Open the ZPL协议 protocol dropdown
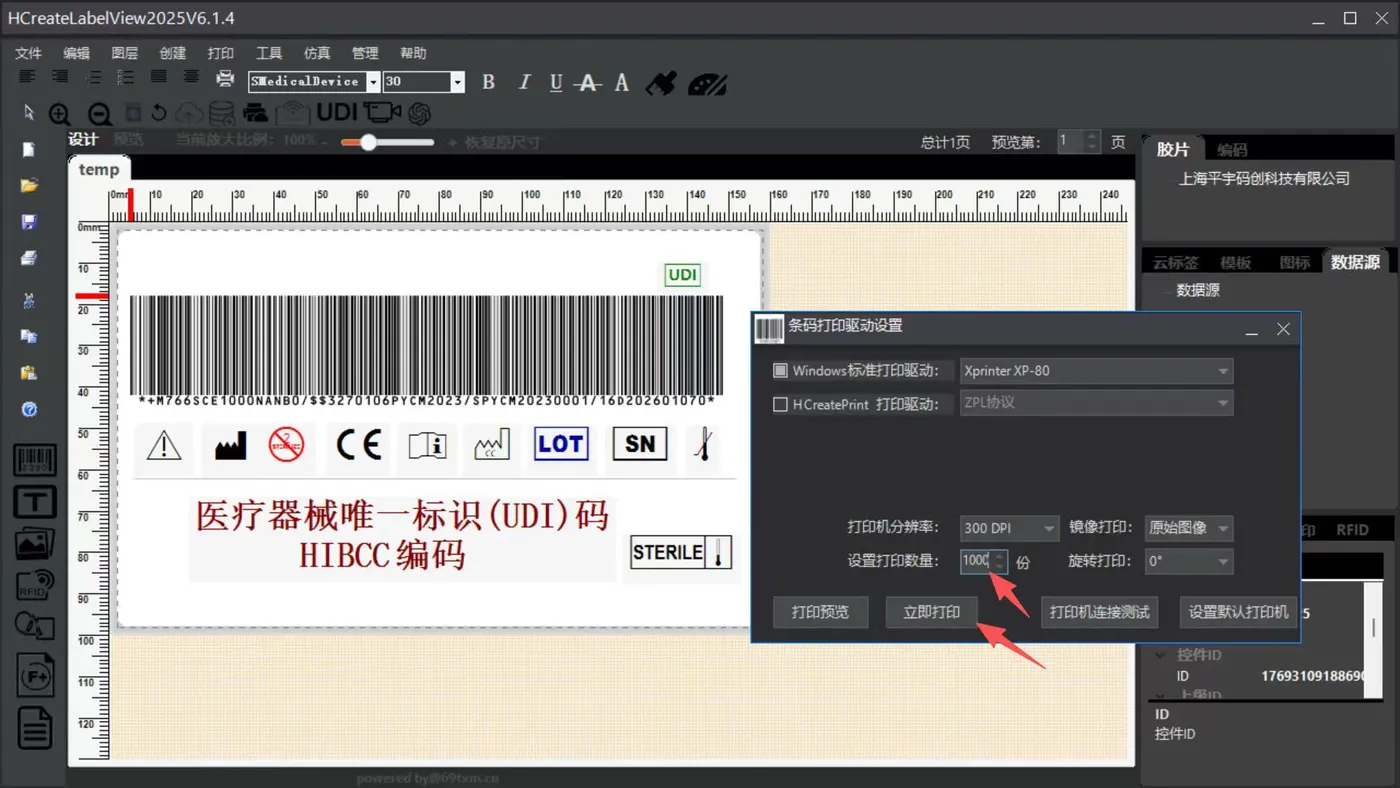This screenshot has width=1400, height=788. point(1096,403)
